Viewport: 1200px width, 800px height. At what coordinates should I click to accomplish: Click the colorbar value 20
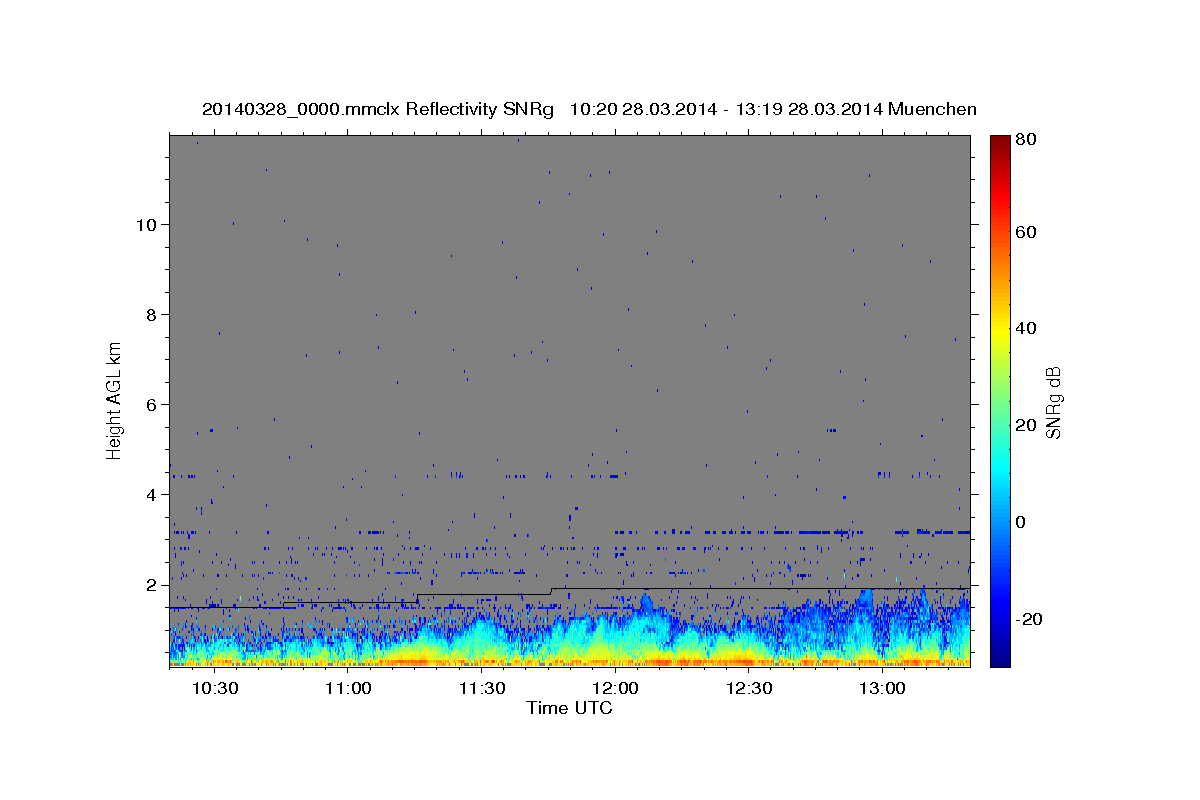tap(1025, 425)
